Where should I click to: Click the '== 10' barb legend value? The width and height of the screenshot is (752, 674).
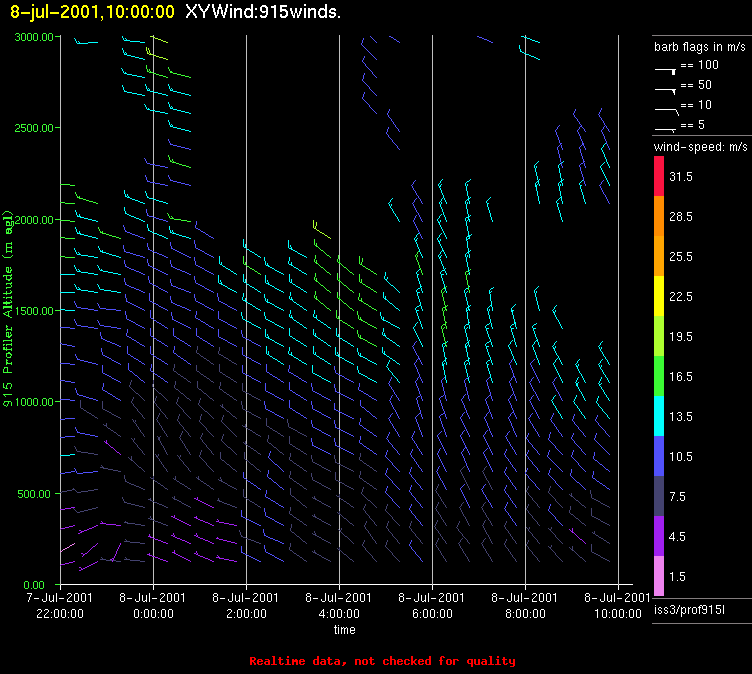(696, 105)
